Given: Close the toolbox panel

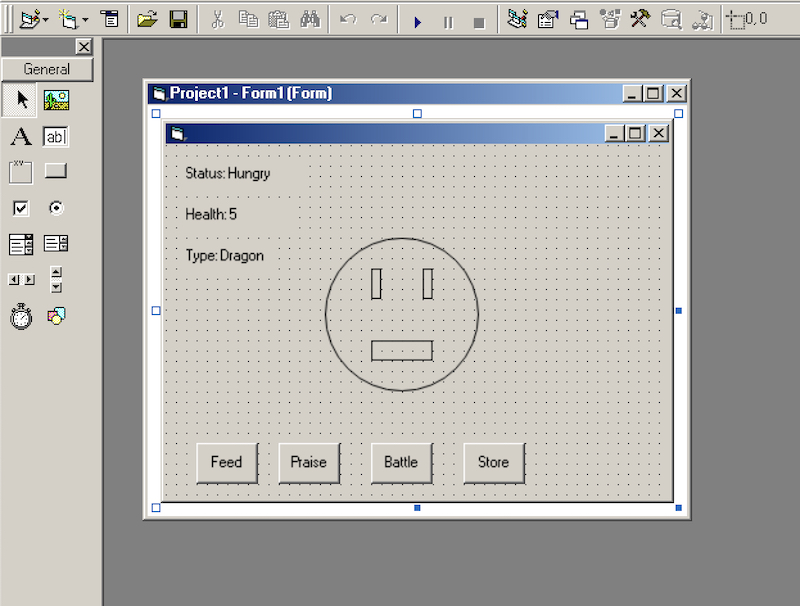Looking at the screenshot, I should click(x=84, y=46).
